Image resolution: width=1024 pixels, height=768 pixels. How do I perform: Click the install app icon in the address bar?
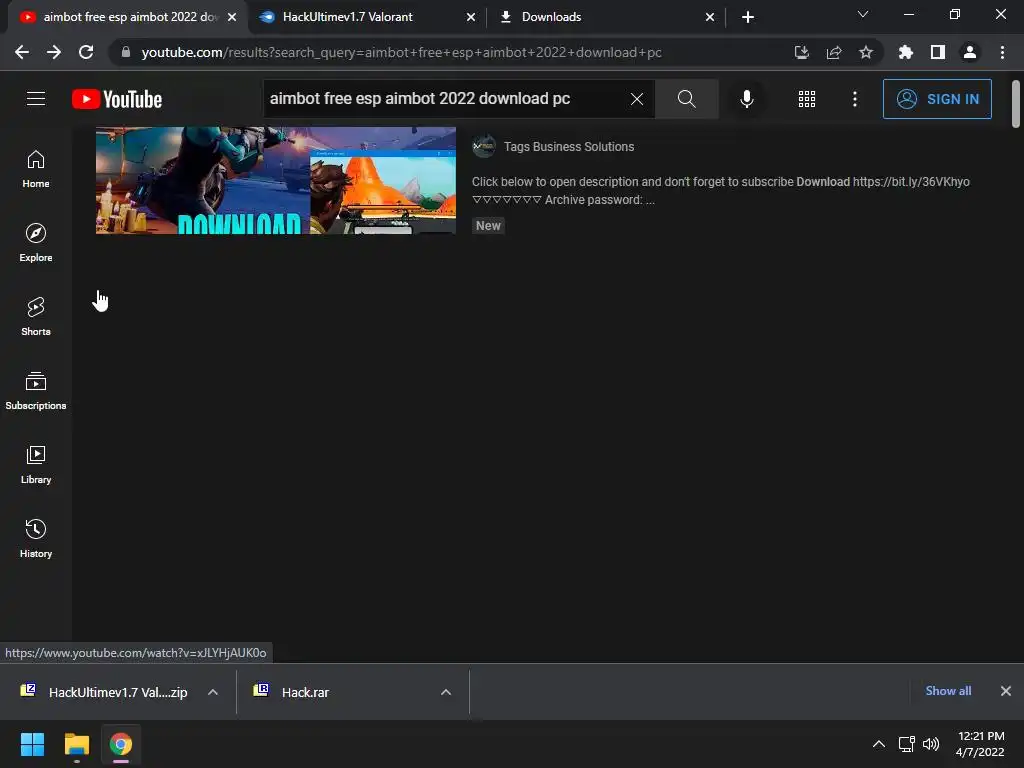pos(801,52)
